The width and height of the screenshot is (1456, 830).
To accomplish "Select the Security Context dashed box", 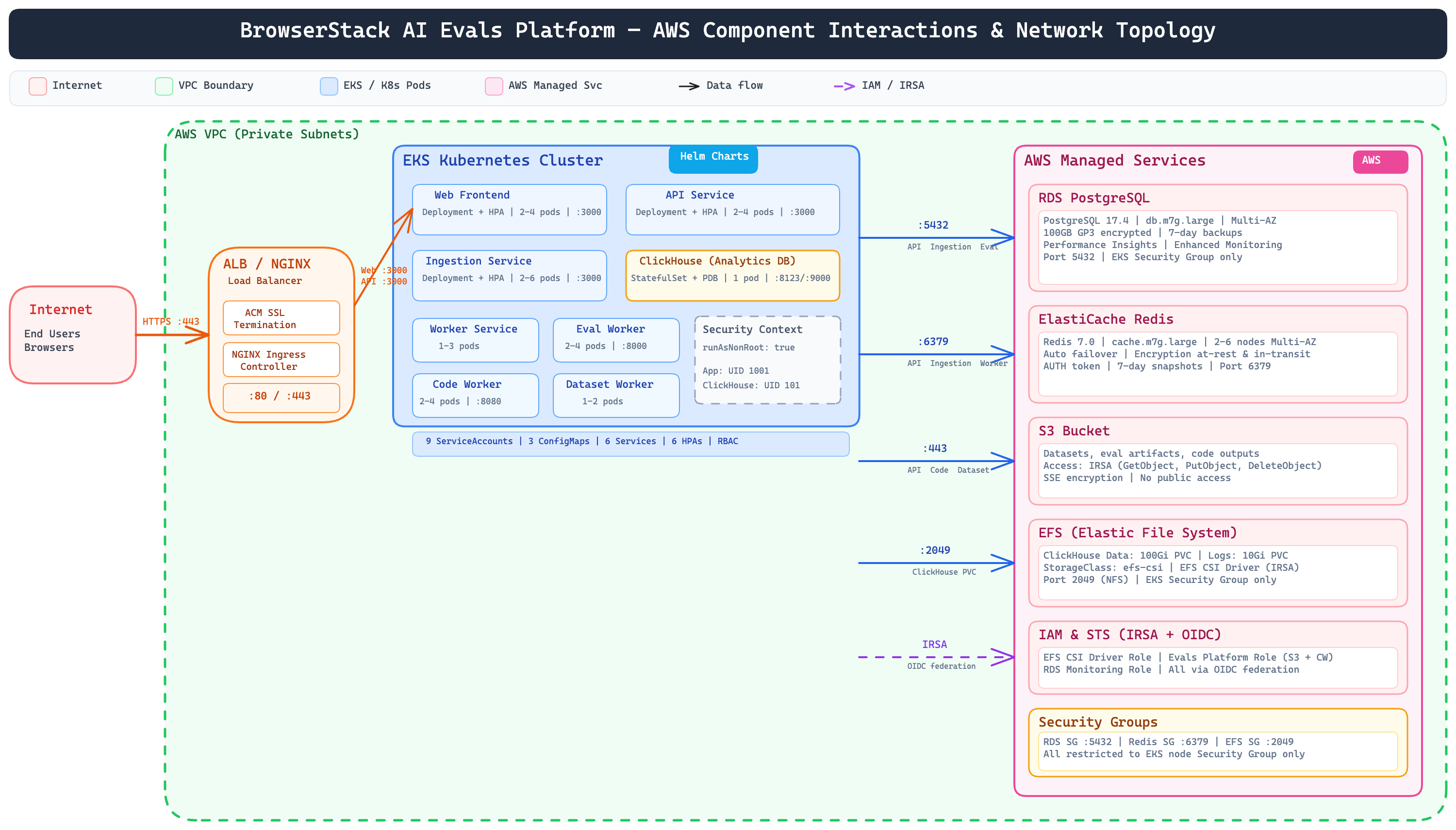I will pyautogui.click(x=768, y=360).
